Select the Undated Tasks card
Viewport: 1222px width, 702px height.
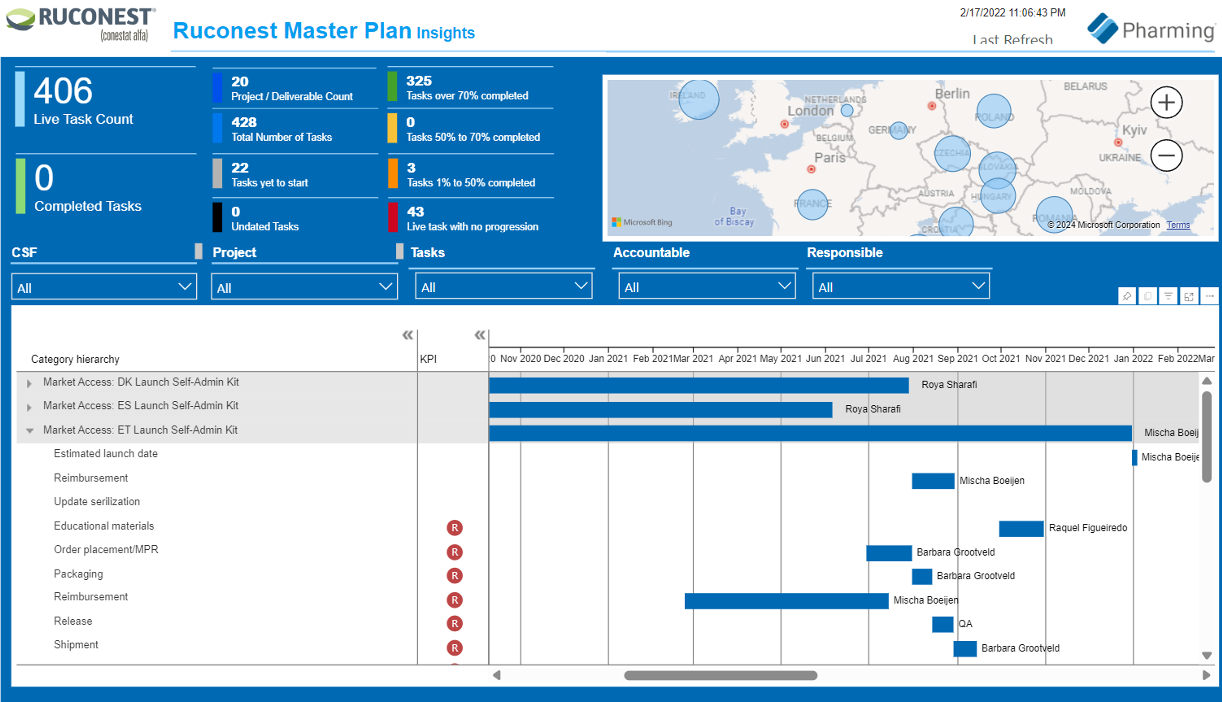point(295,218)
